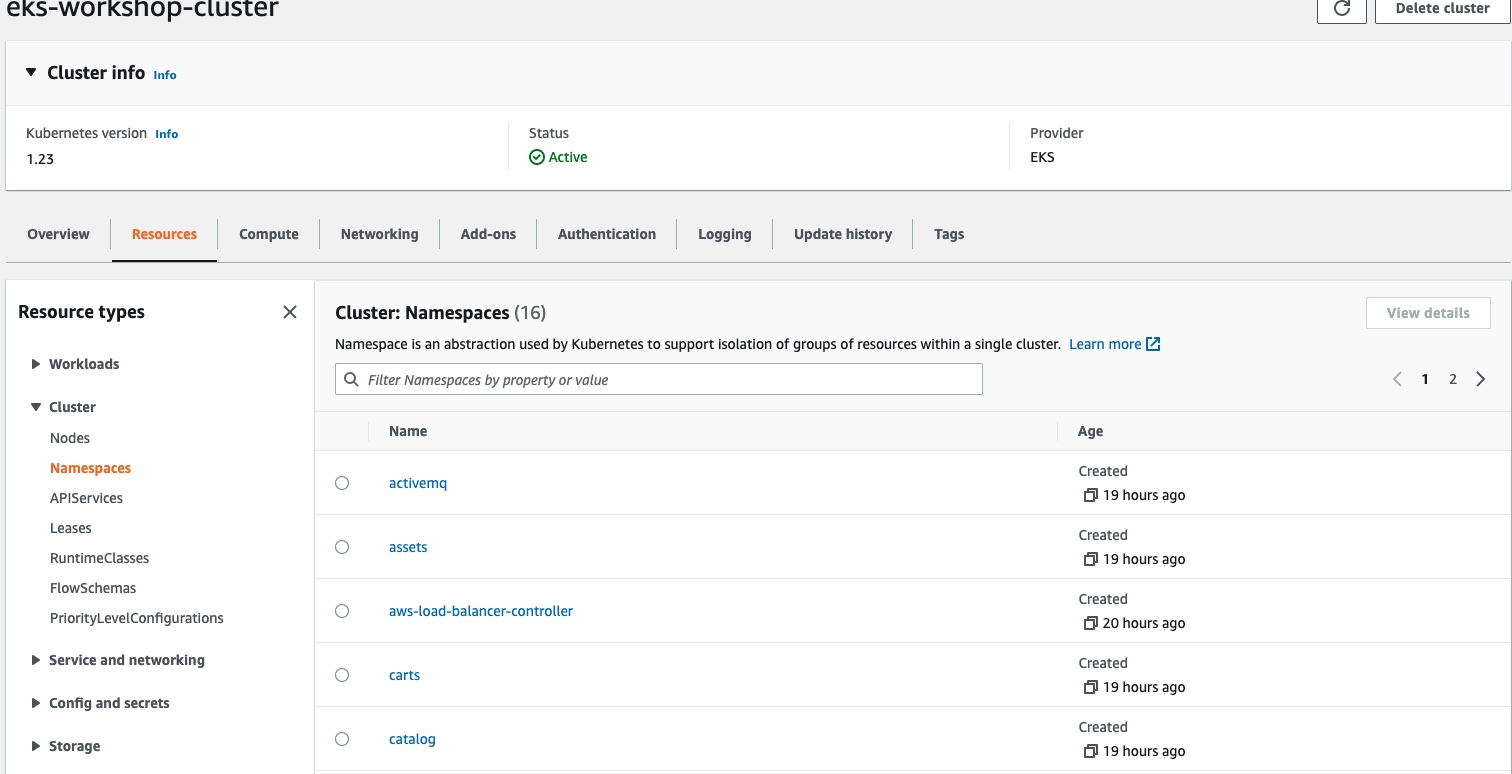Select the activemq namespace radio button
This screenshot has height=774, width=1512.
[342, 483]
